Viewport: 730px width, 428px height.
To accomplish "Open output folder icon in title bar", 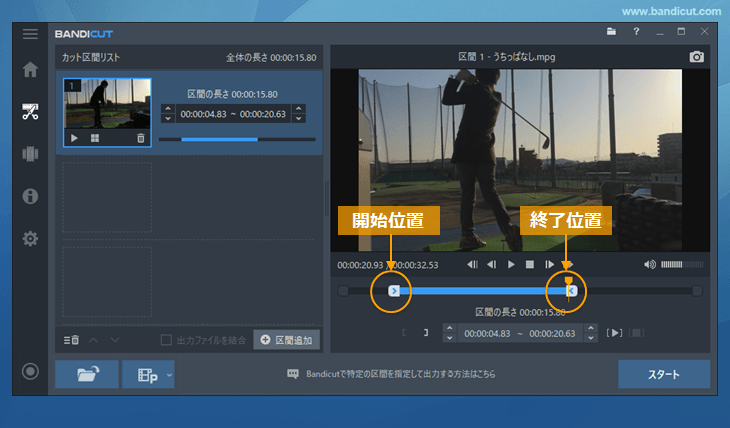I will pyautogui.click(x=611, y=32).
